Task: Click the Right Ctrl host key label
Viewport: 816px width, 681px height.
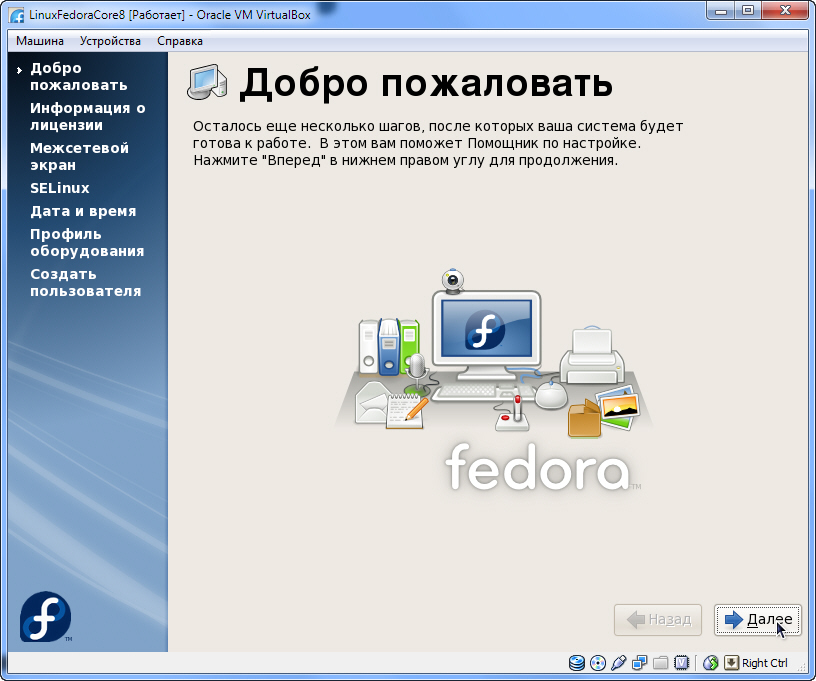Action: [x=764, y=663]
